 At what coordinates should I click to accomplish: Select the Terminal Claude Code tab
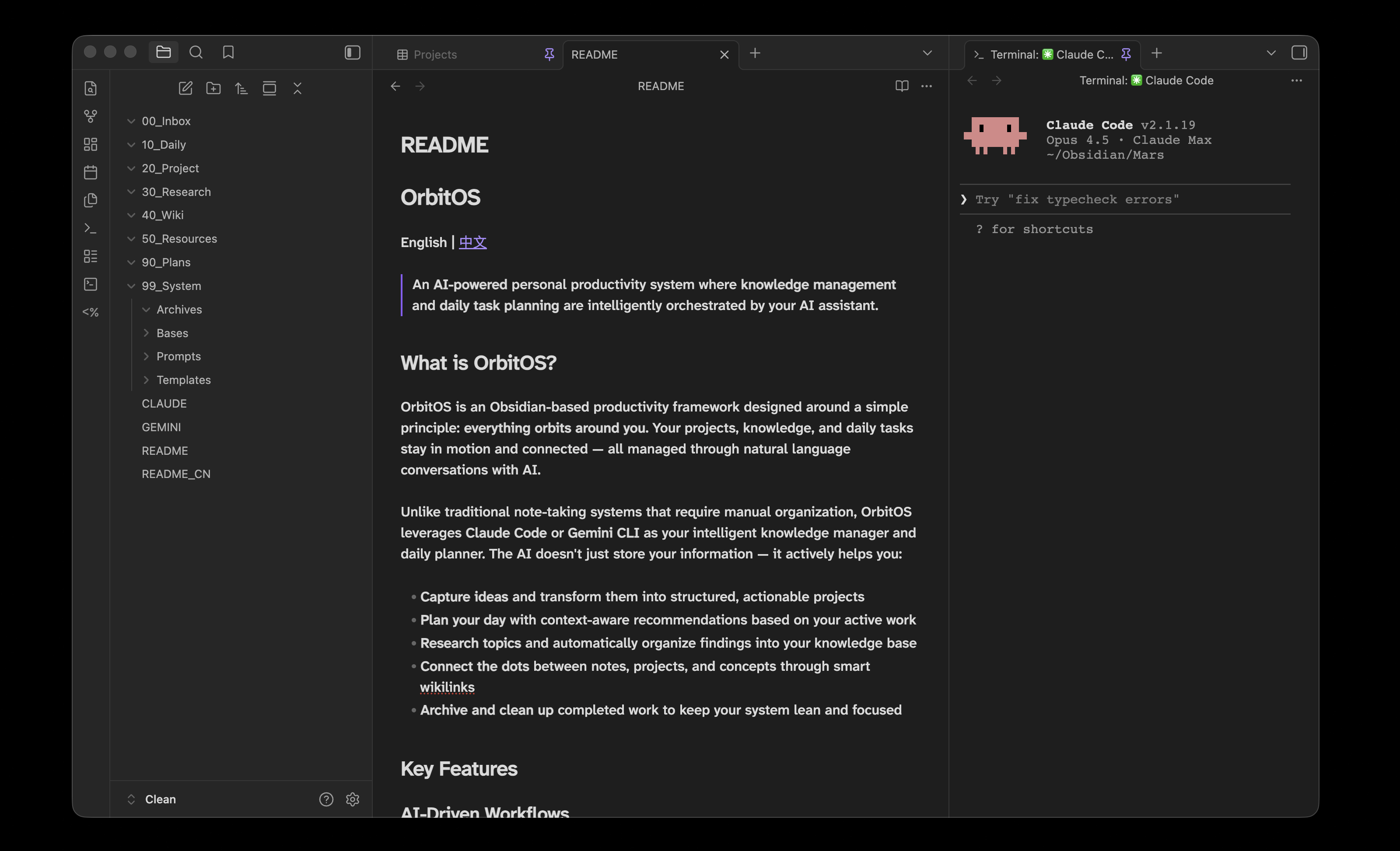(1051, 55)
